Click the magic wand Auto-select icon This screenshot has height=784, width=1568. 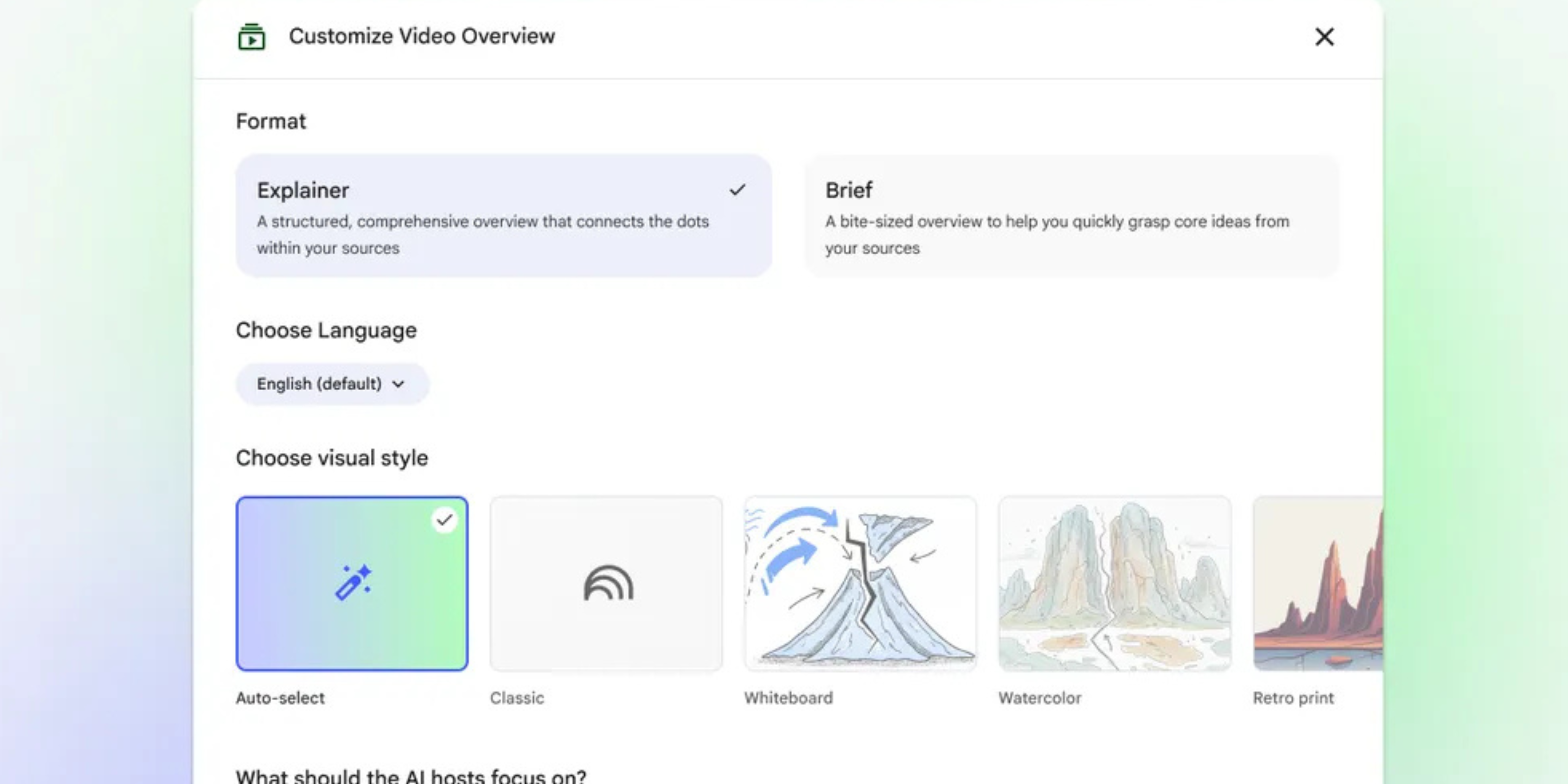(x=353, y=582)
